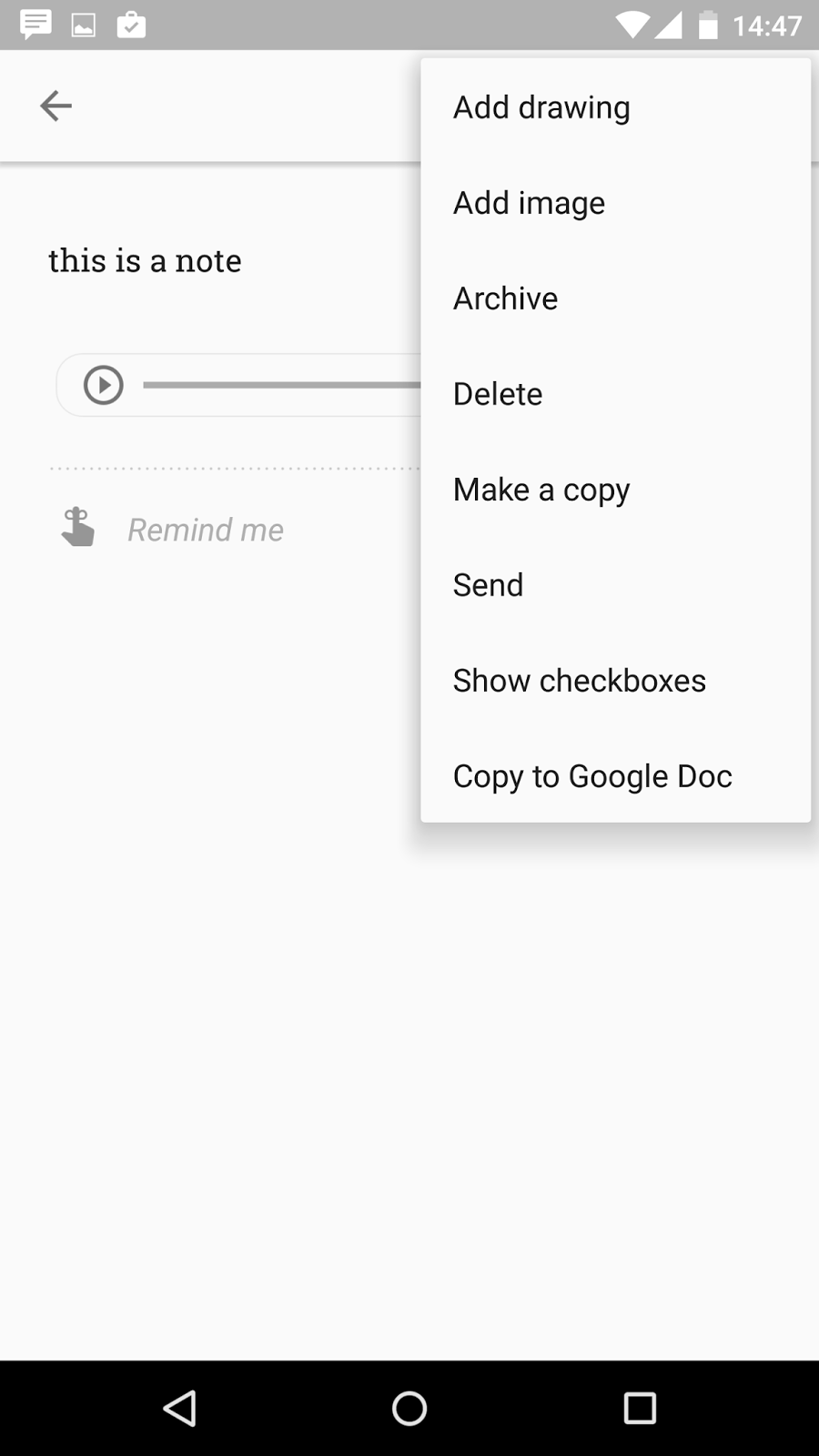819x1456 pixels.
Task: Tap the play button on the audio recording
Action: click(103, 384)
